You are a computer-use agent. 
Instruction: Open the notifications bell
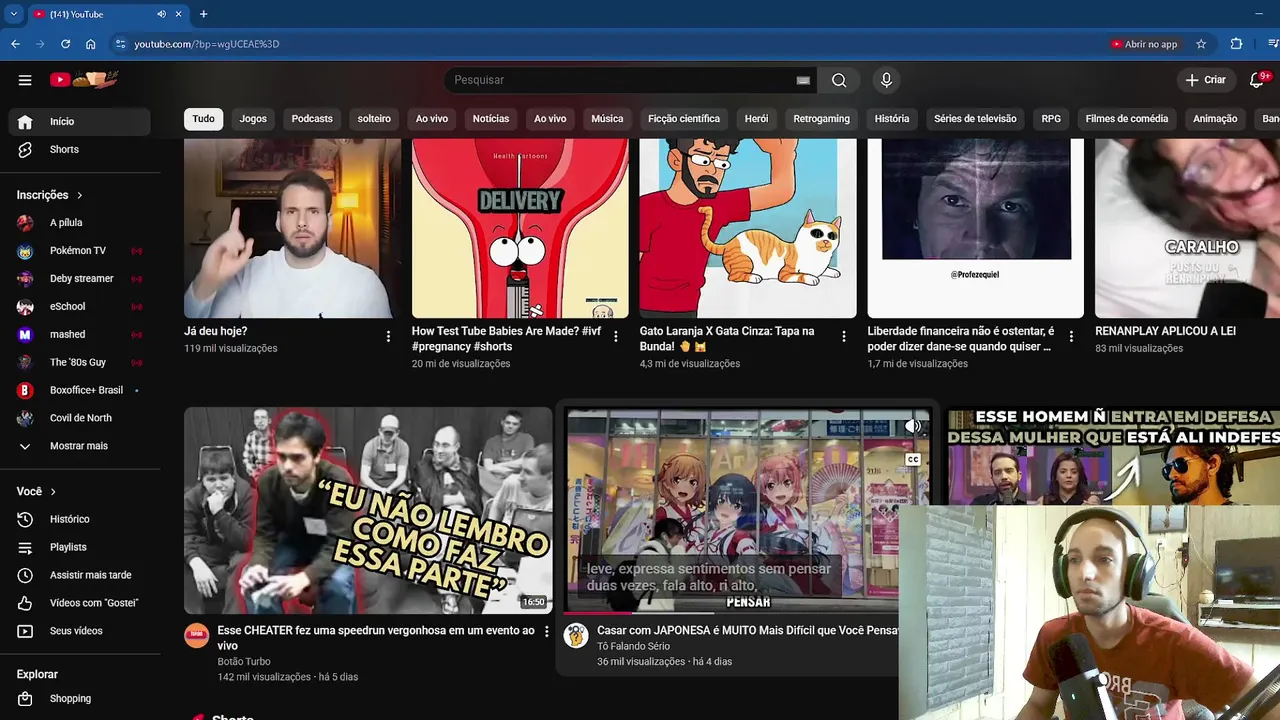[1257, 80]
